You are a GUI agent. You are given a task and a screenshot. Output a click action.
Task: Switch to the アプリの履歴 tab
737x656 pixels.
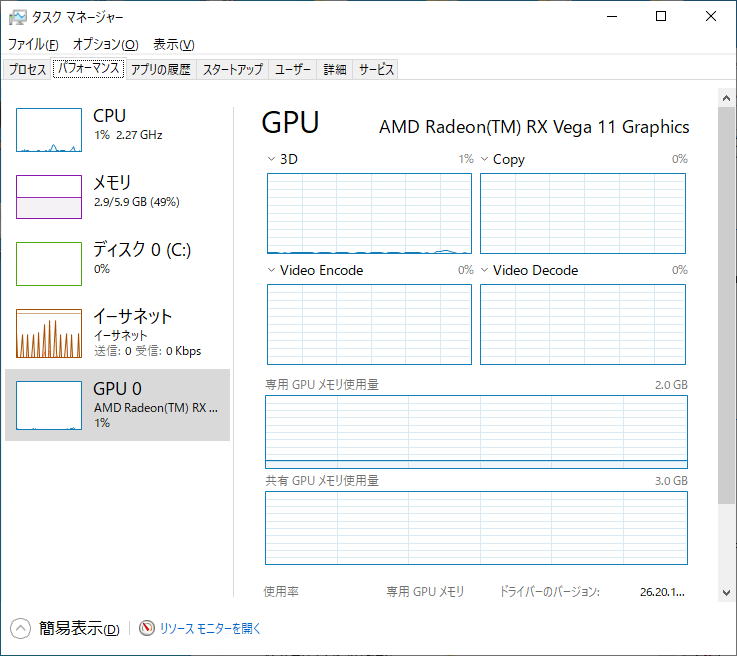161,70
